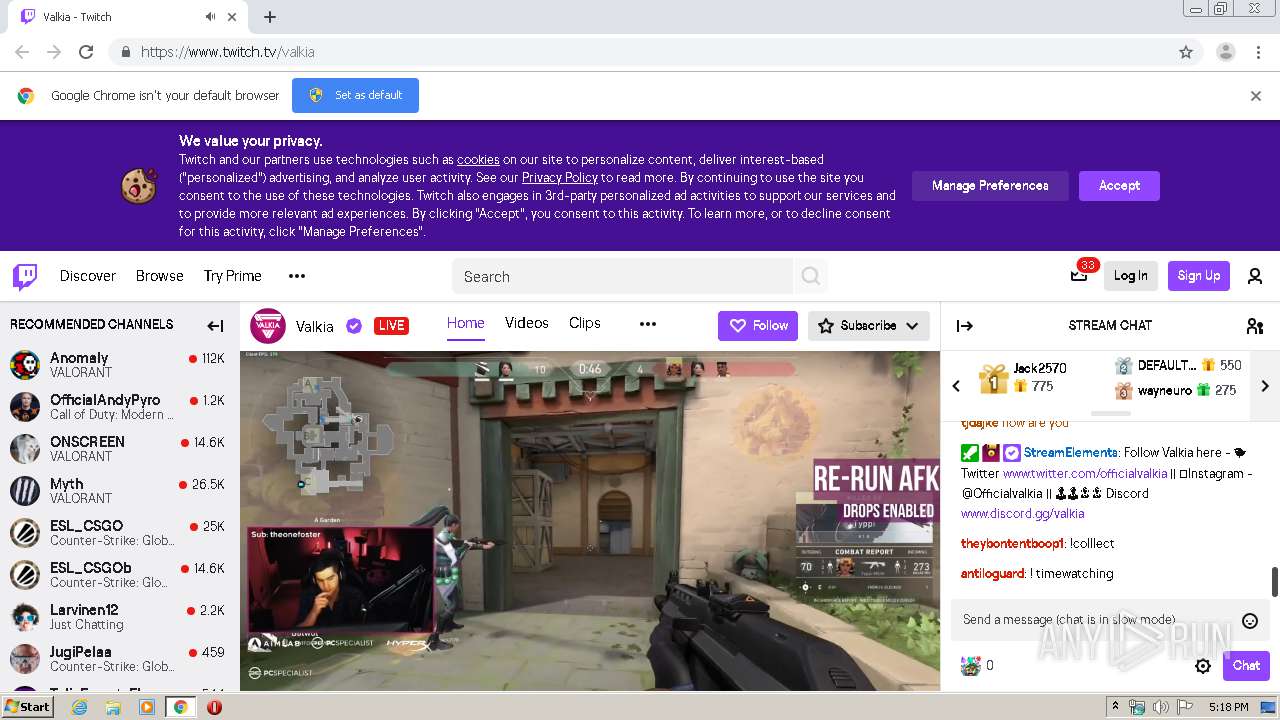Open the Privacy Policy link
The width and height of the screenshot is (1280, 720).
click(x=560, y=178)
